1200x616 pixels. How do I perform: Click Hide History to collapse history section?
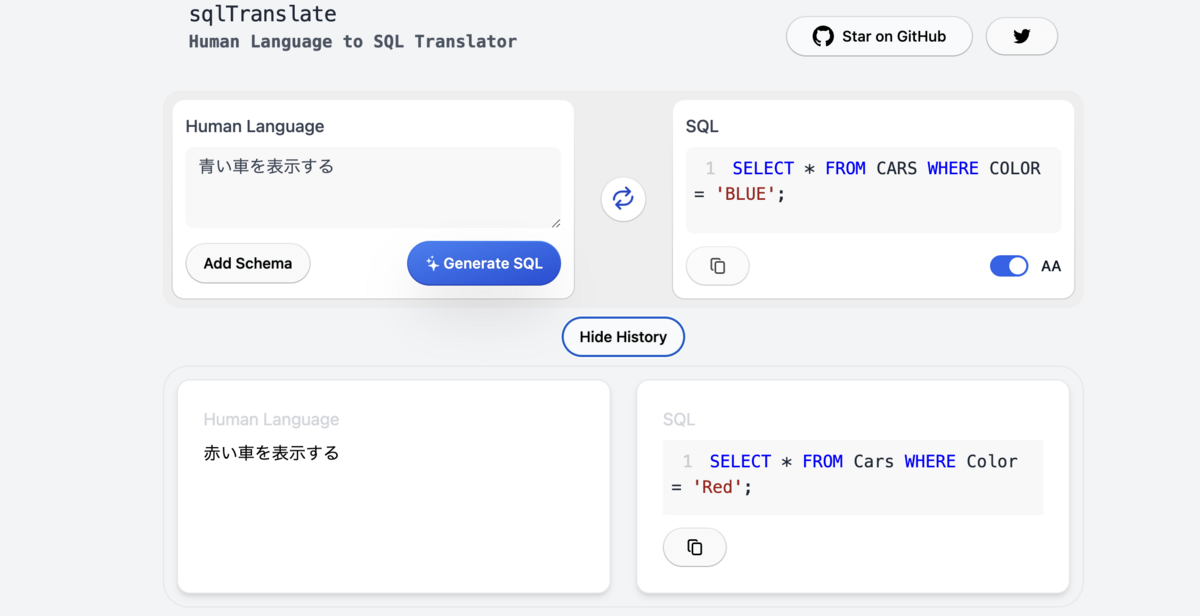[623, 337]
